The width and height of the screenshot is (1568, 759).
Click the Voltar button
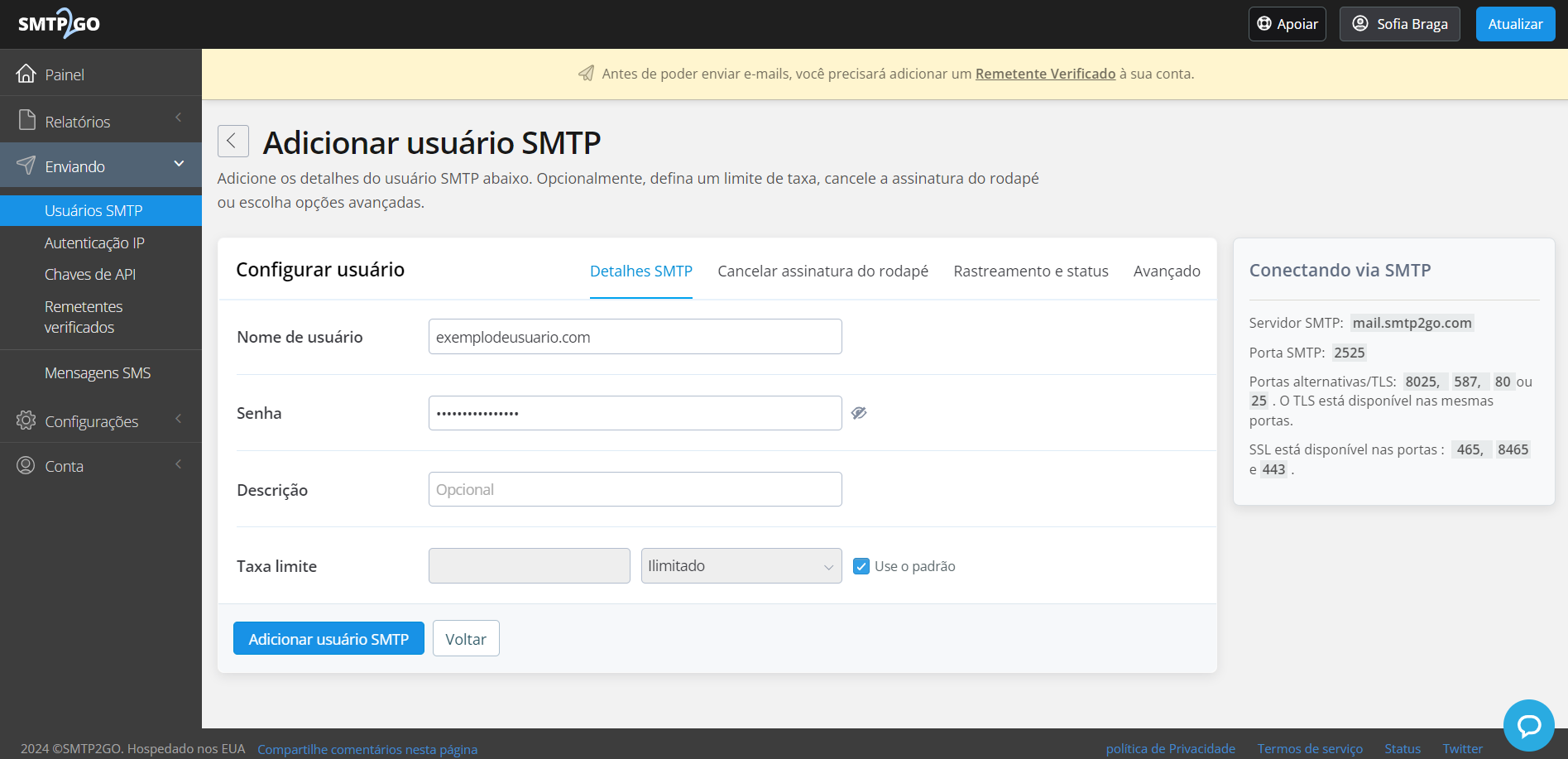(466, 638)
